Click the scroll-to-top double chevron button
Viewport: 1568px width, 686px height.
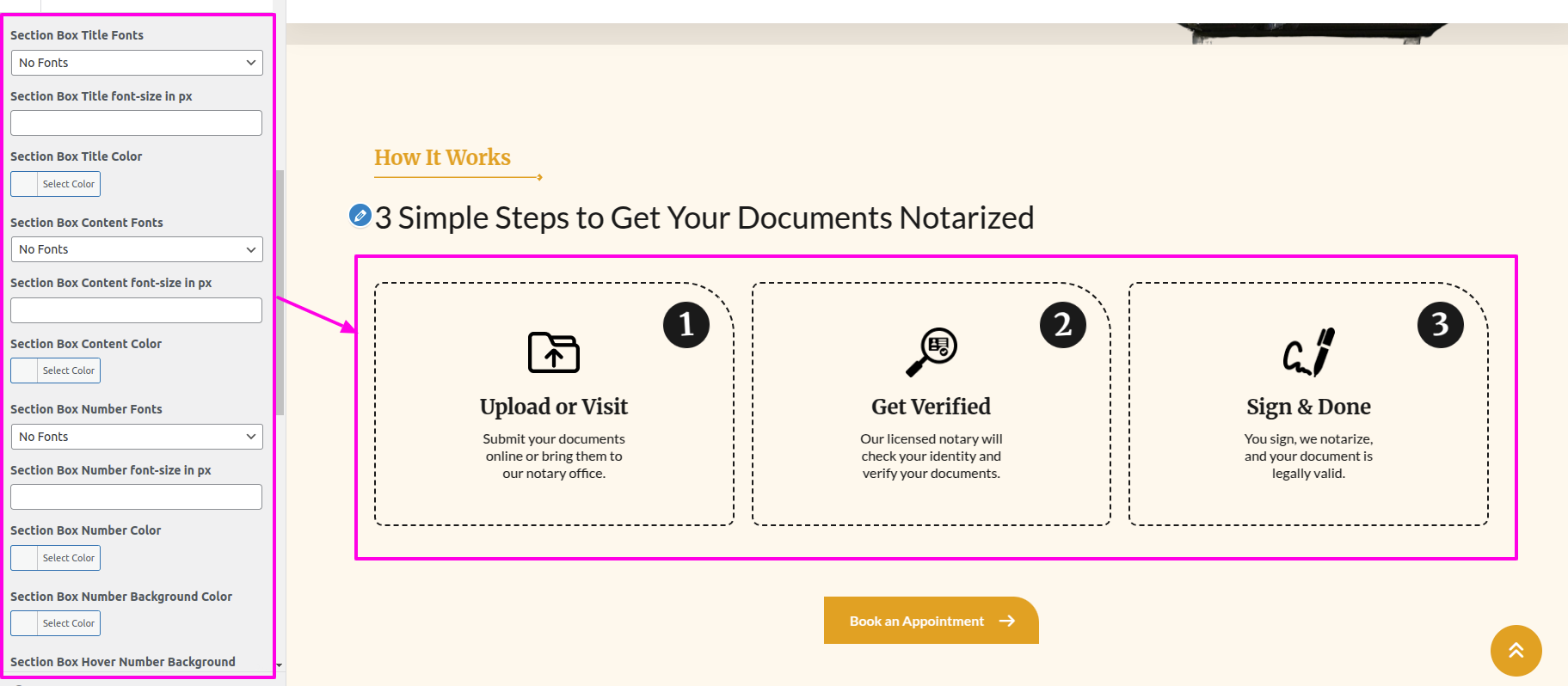tap(1516, 651)
